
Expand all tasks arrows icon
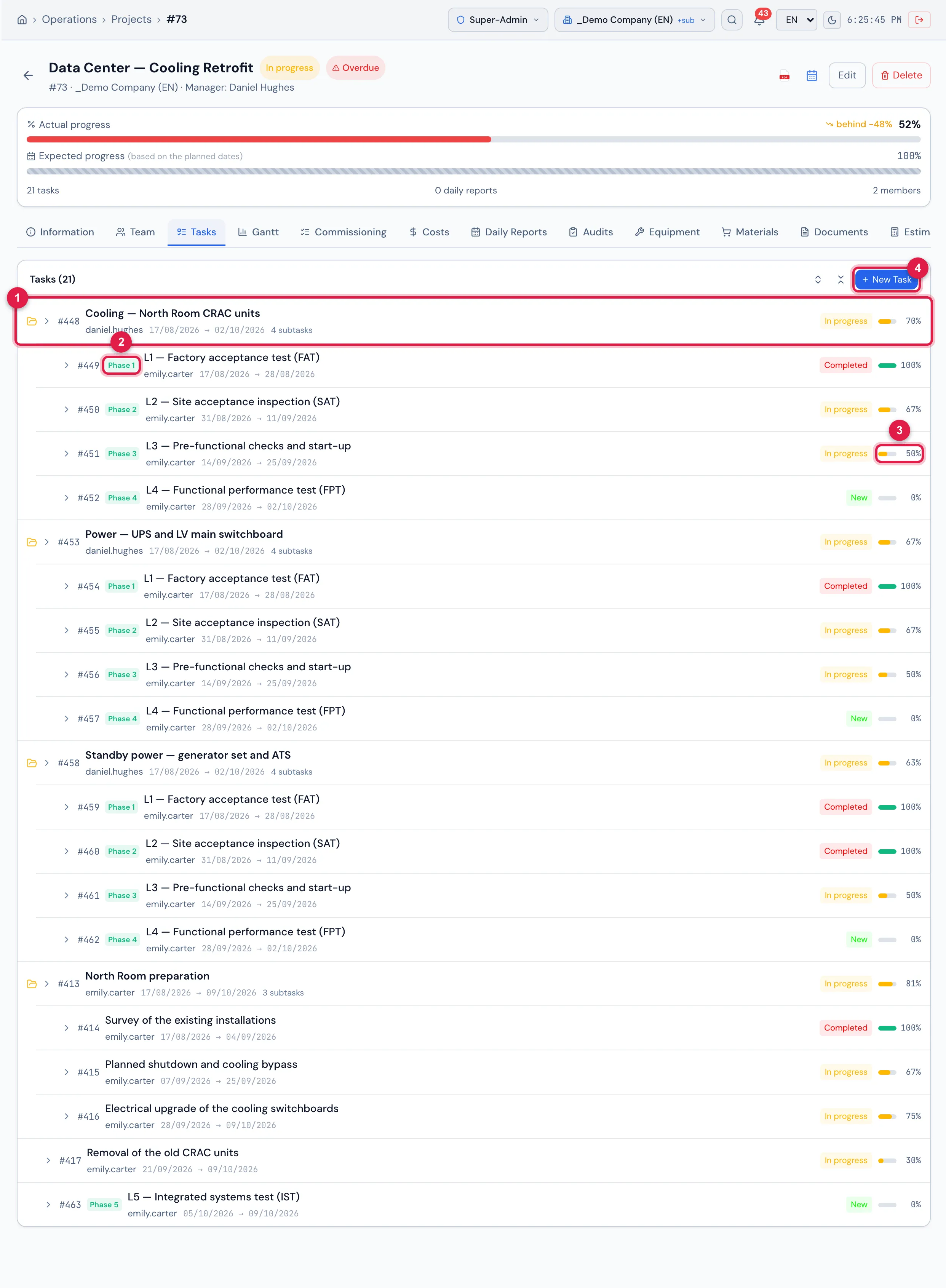(x=818, y=280)
